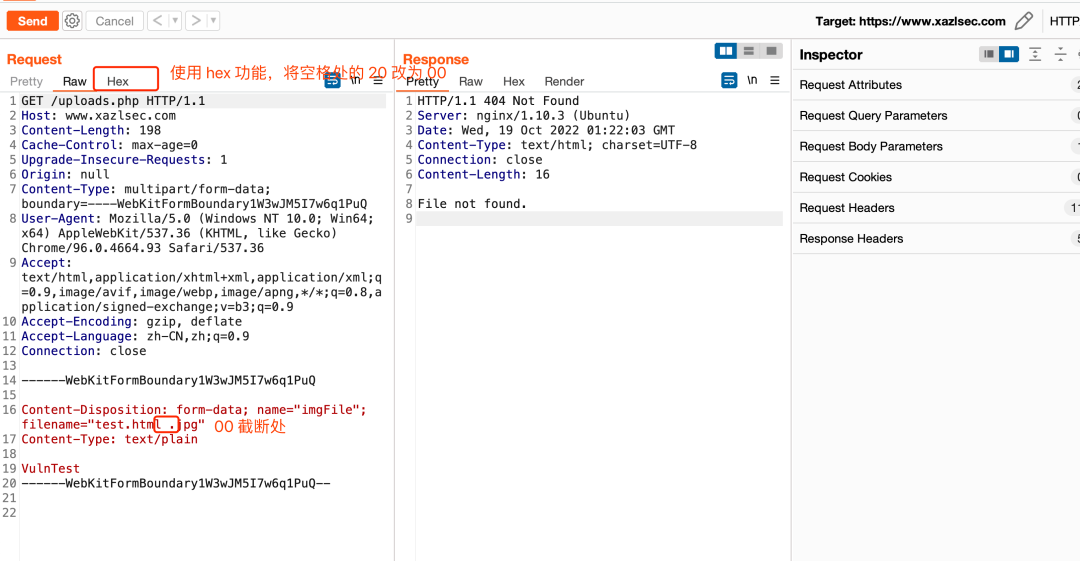The width and height of the screenshot is (1080, 561).
Task: Click the Accept-Encoding: gzip, deflate header
Action: pos(132,322)
